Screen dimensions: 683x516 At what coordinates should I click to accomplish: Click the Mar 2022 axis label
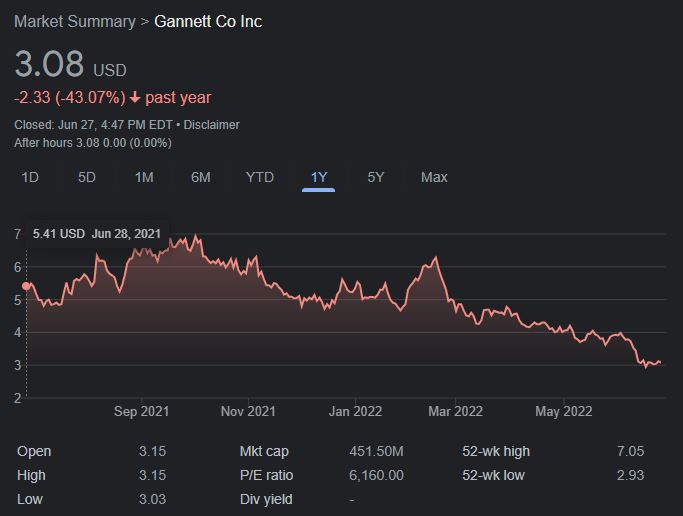click(x=455, y=411)
